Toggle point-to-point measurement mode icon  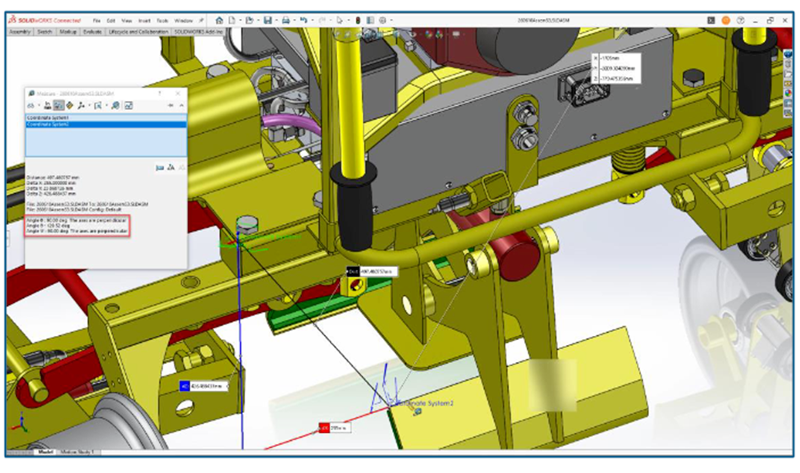point(69,106)
